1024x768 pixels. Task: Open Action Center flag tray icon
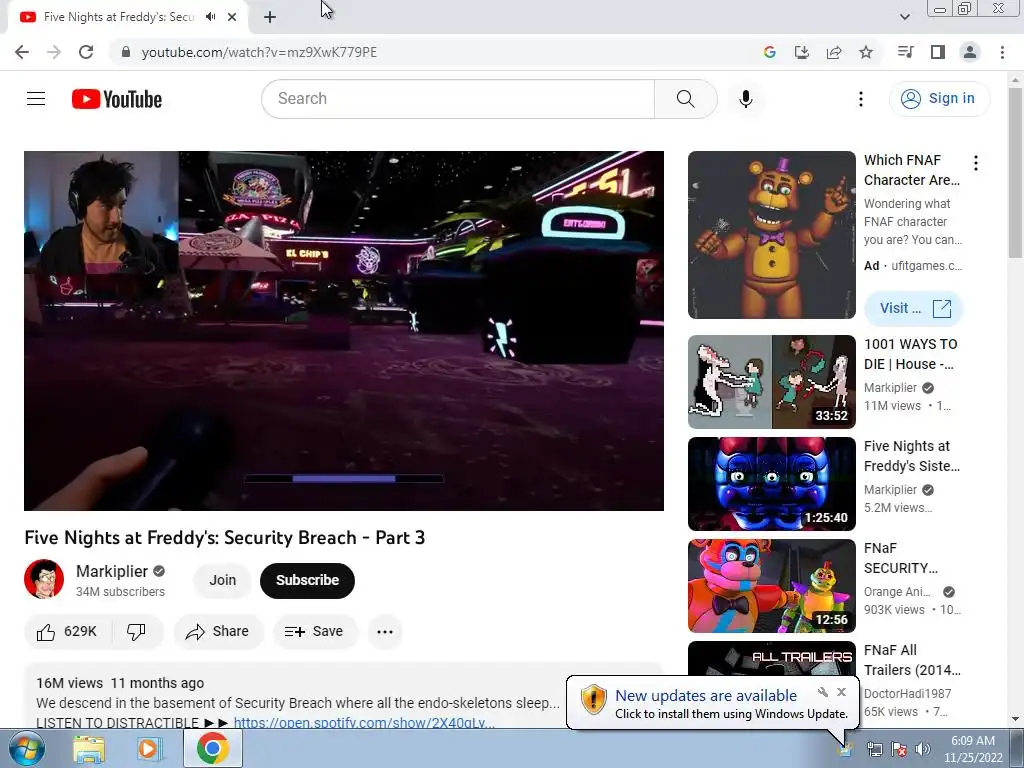point(899,749)
